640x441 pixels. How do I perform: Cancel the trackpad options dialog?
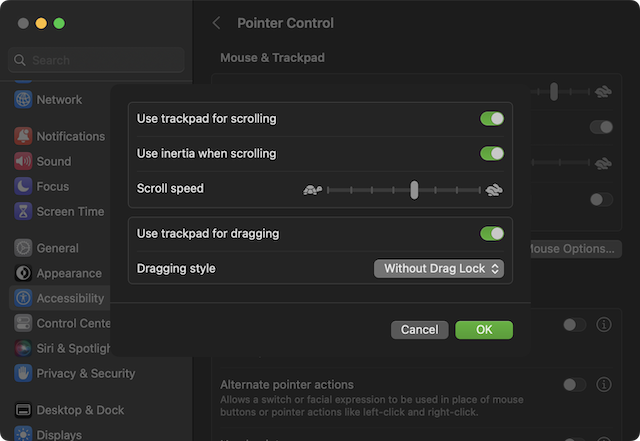point(419,330)
